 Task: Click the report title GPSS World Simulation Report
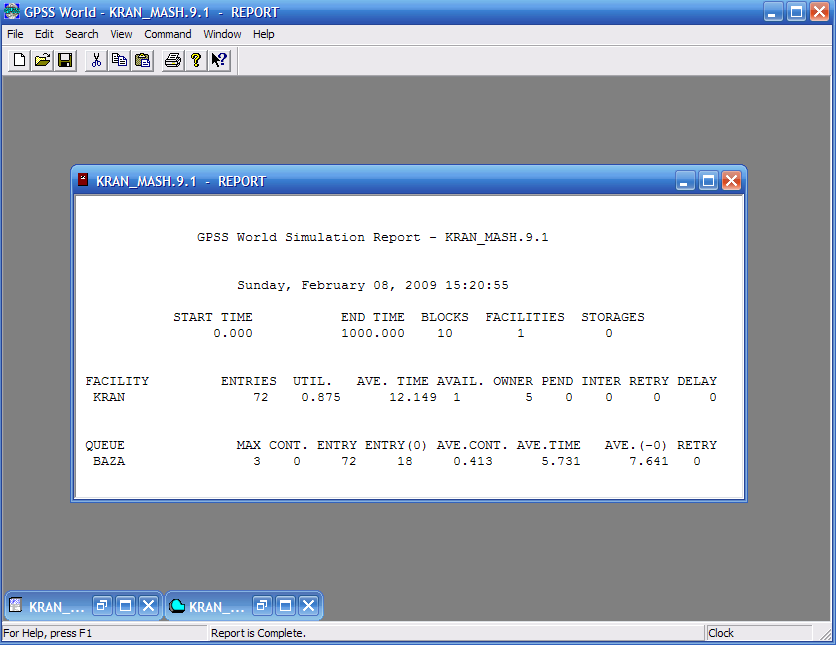coord(308,237)
